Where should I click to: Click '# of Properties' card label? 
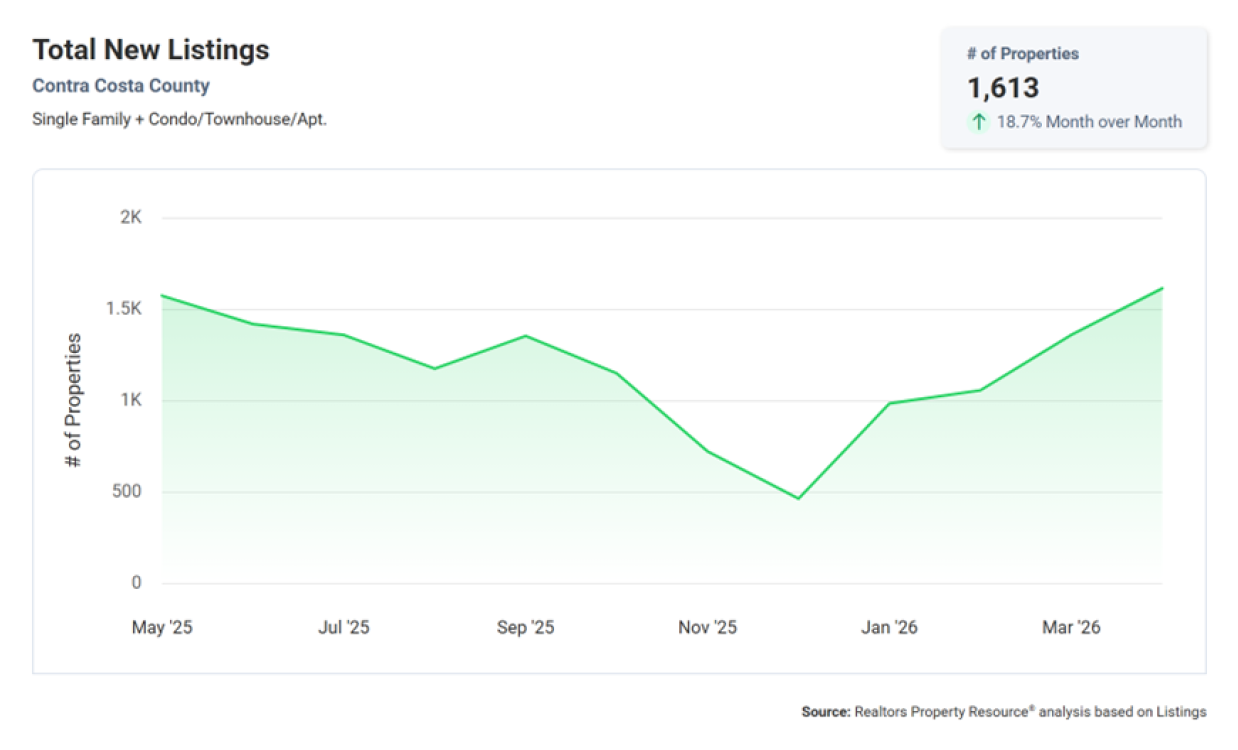(1023, 54)
